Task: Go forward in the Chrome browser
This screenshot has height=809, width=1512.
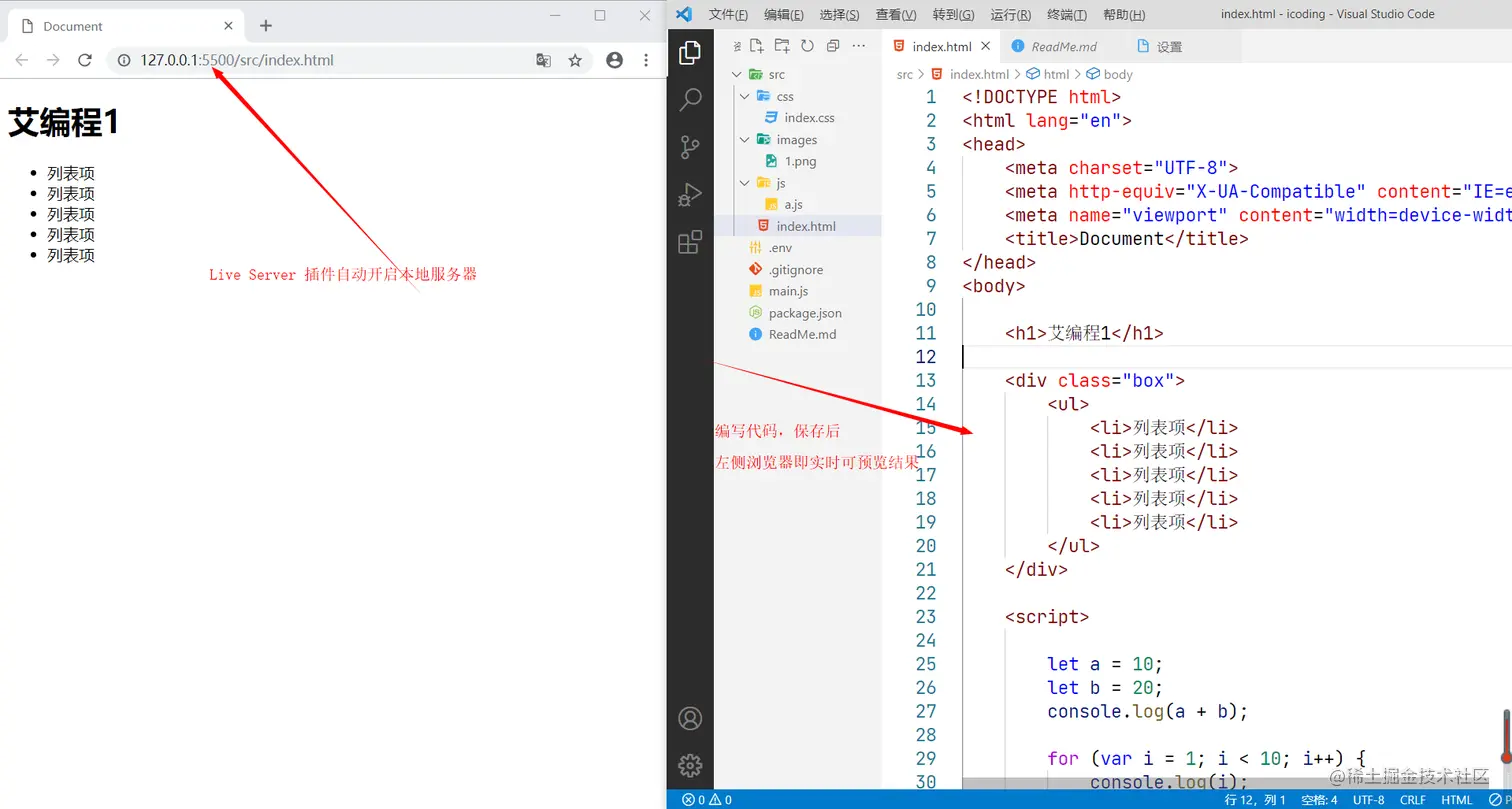Action: click(x=53, y=60)
